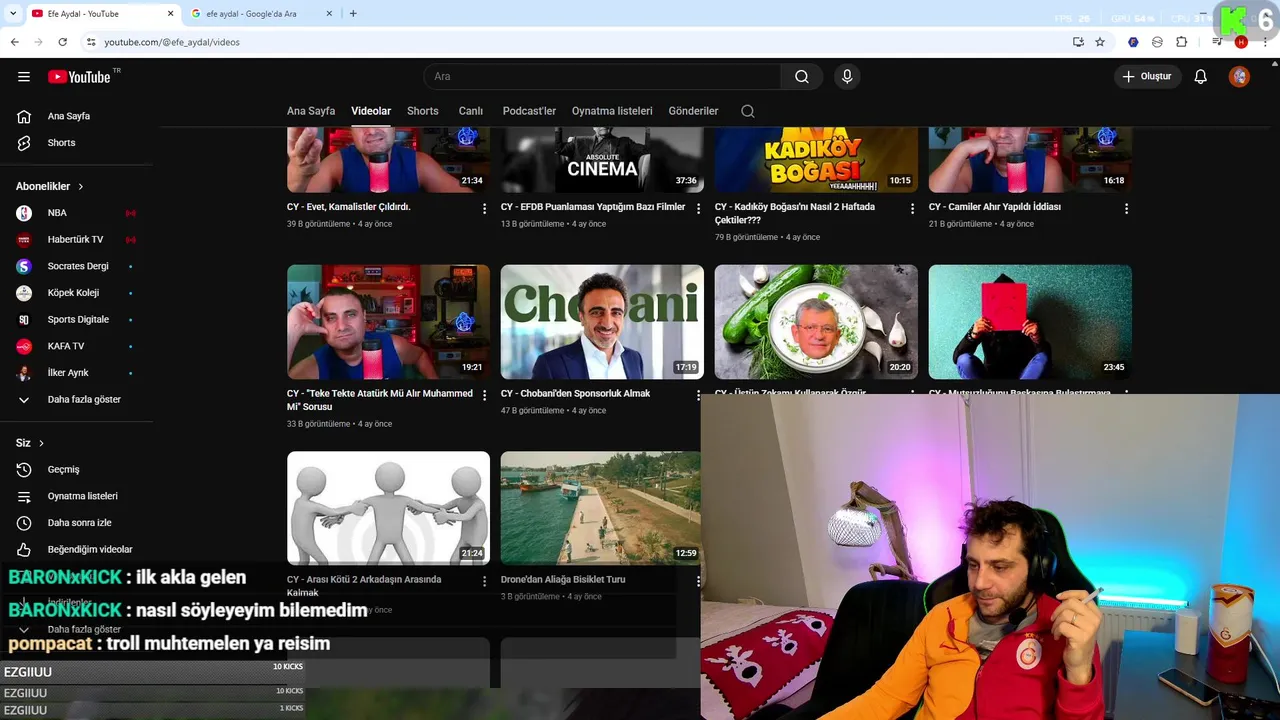Open Daha sonra izle list
Screen dimensions: 1280x720
tap(77, 523)
